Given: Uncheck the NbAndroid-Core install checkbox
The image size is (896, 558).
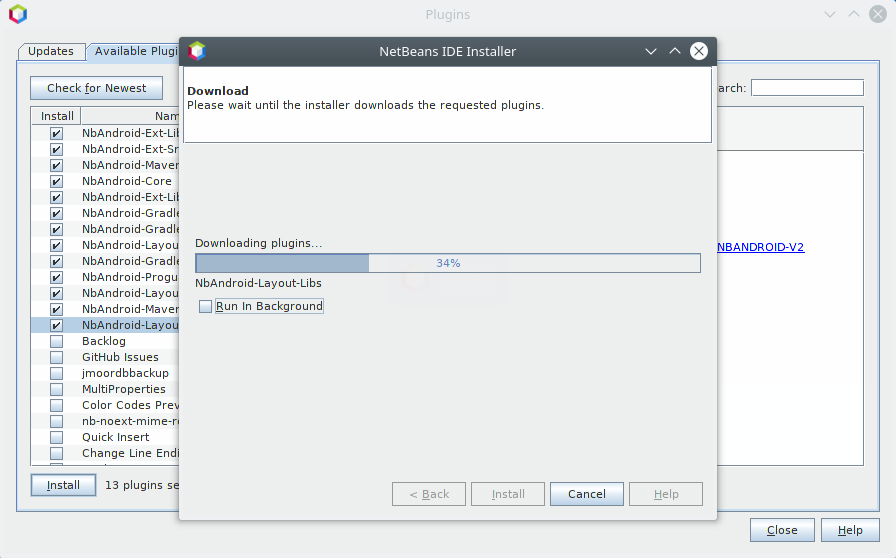Looking at the screenshot, I should coord(57,181).
